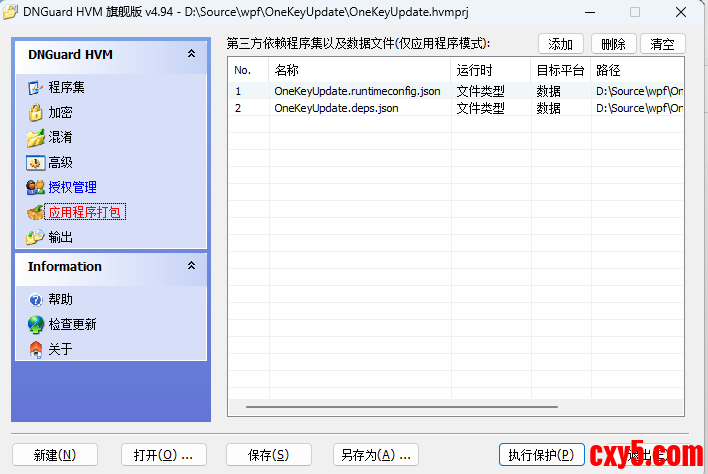Screen dimensions: 708x474
Task: Click the 保存(S) button
Action: point(269,455)
